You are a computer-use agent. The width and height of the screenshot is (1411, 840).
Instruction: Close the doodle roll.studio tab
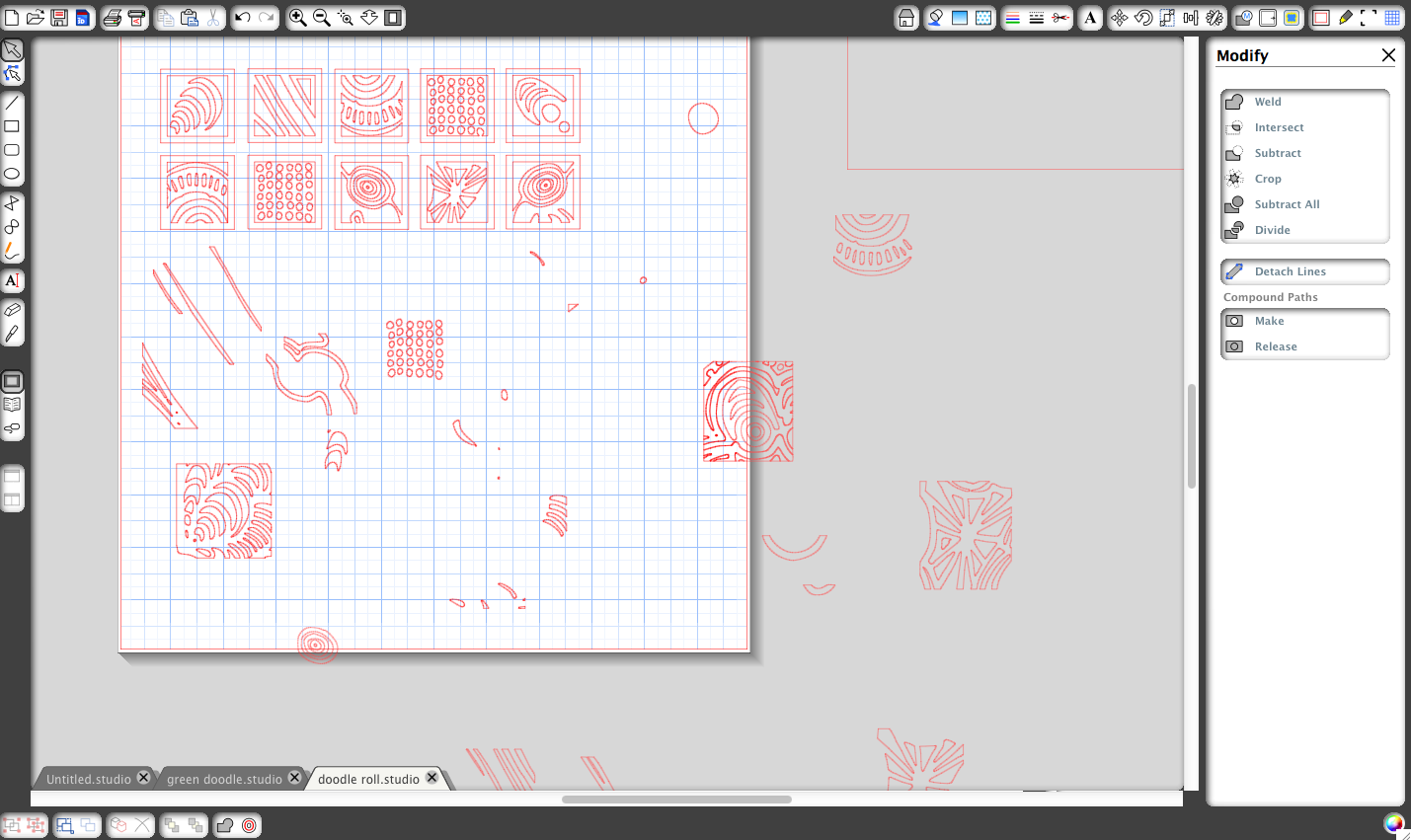click(x=431, y=778)
